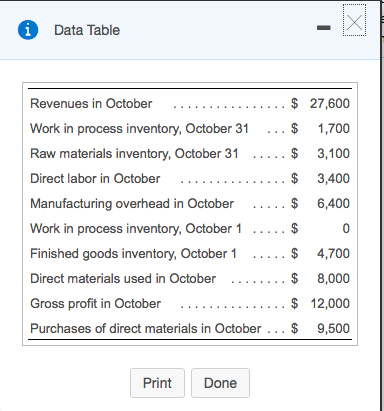Click Raw materials inventory, October 31 label
Viewport: 384px width, 411px height.
tap(134, 154)
